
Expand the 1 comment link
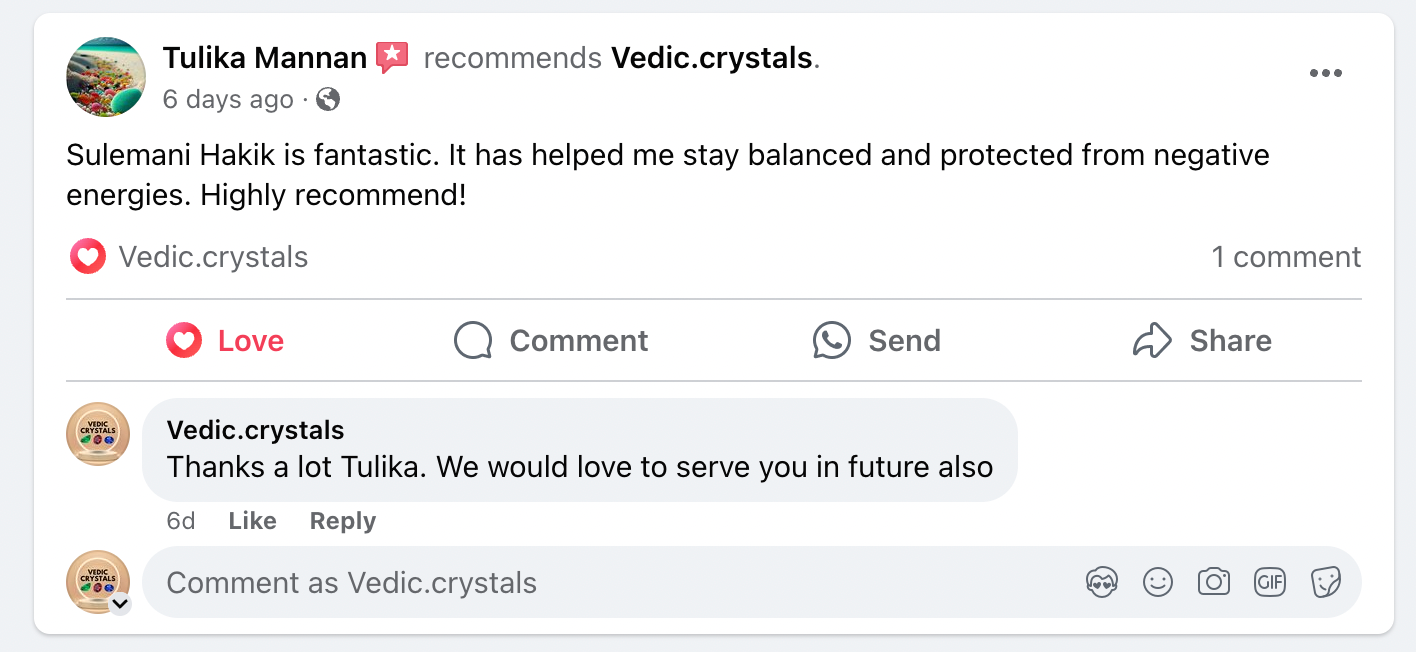tap(1286, 257)
